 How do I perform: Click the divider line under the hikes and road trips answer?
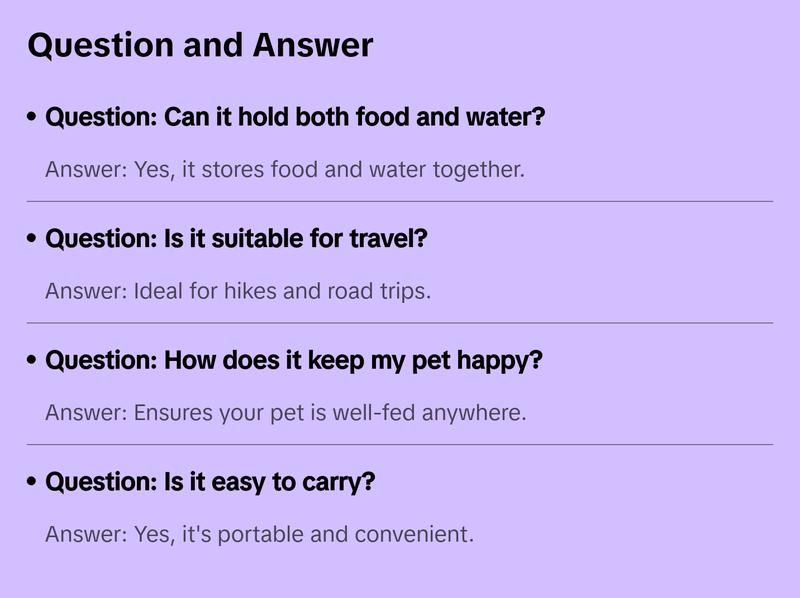click(x=400, y=323)
